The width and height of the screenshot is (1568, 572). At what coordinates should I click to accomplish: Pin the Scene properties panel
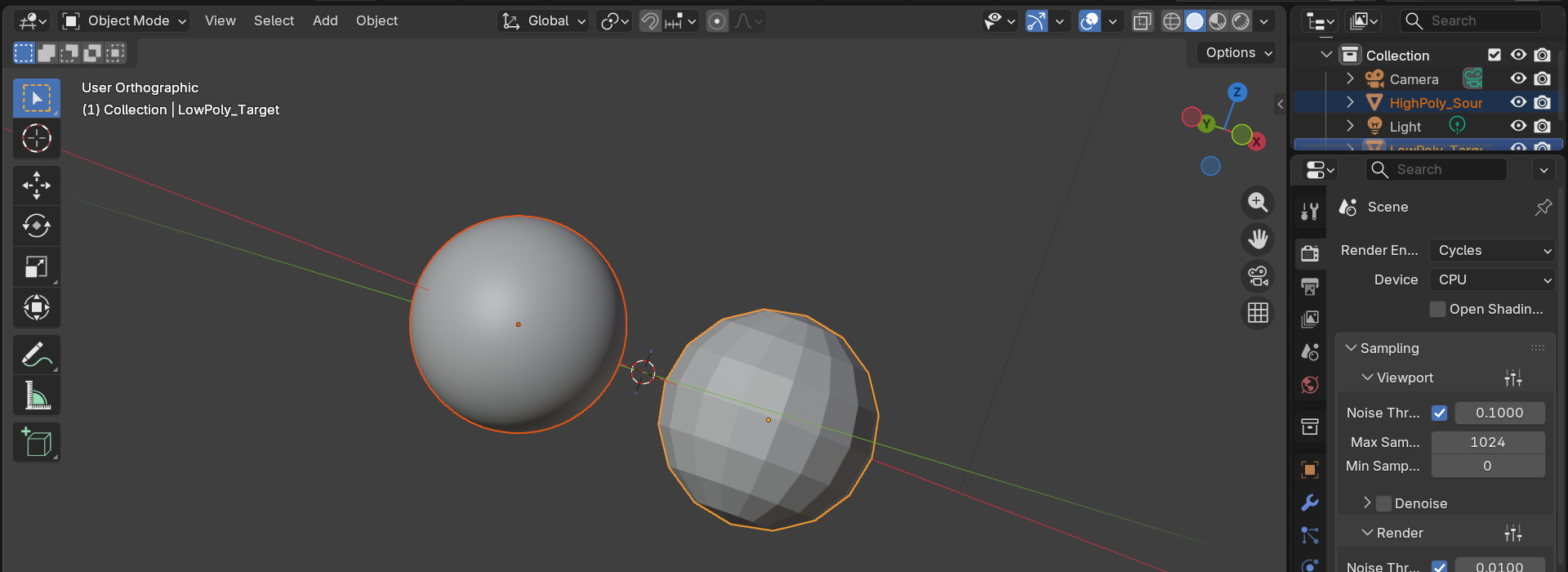coord(1543,208)
